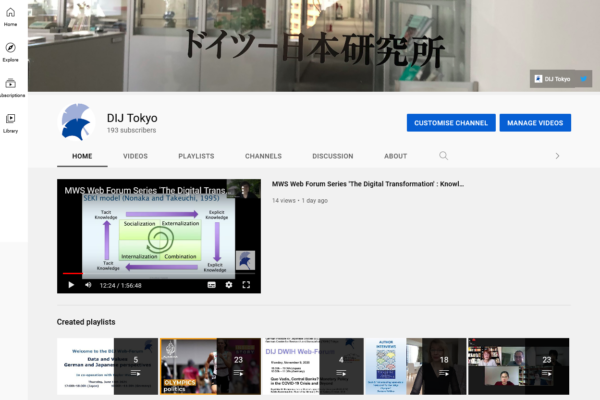Open the Author Interviews playlist with 18 videos
600x400 pixels.
point(416,366)
